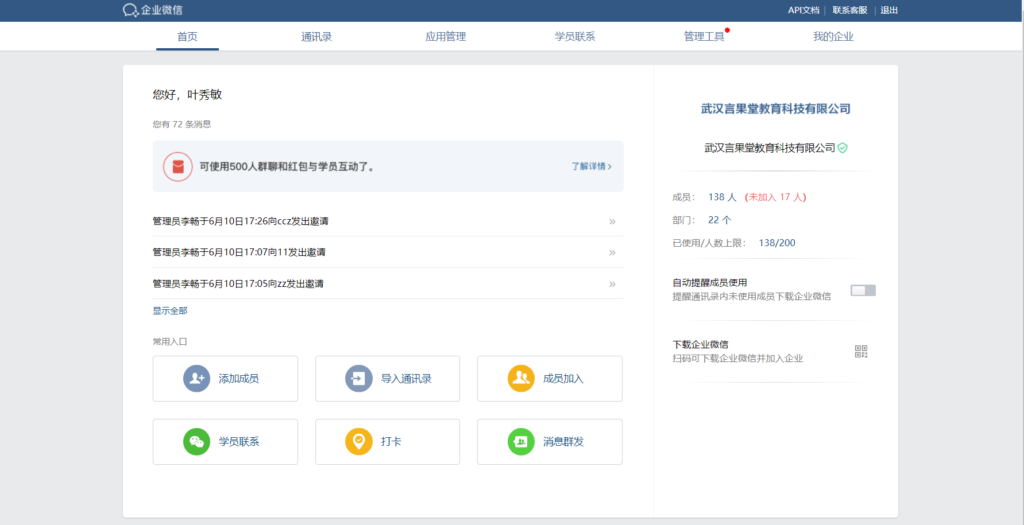This screenshot has width=1024, height=525.
Task: Open message 管理员李畅于6月10日17:05向zz发出邀请
Action: pos(238,284)
